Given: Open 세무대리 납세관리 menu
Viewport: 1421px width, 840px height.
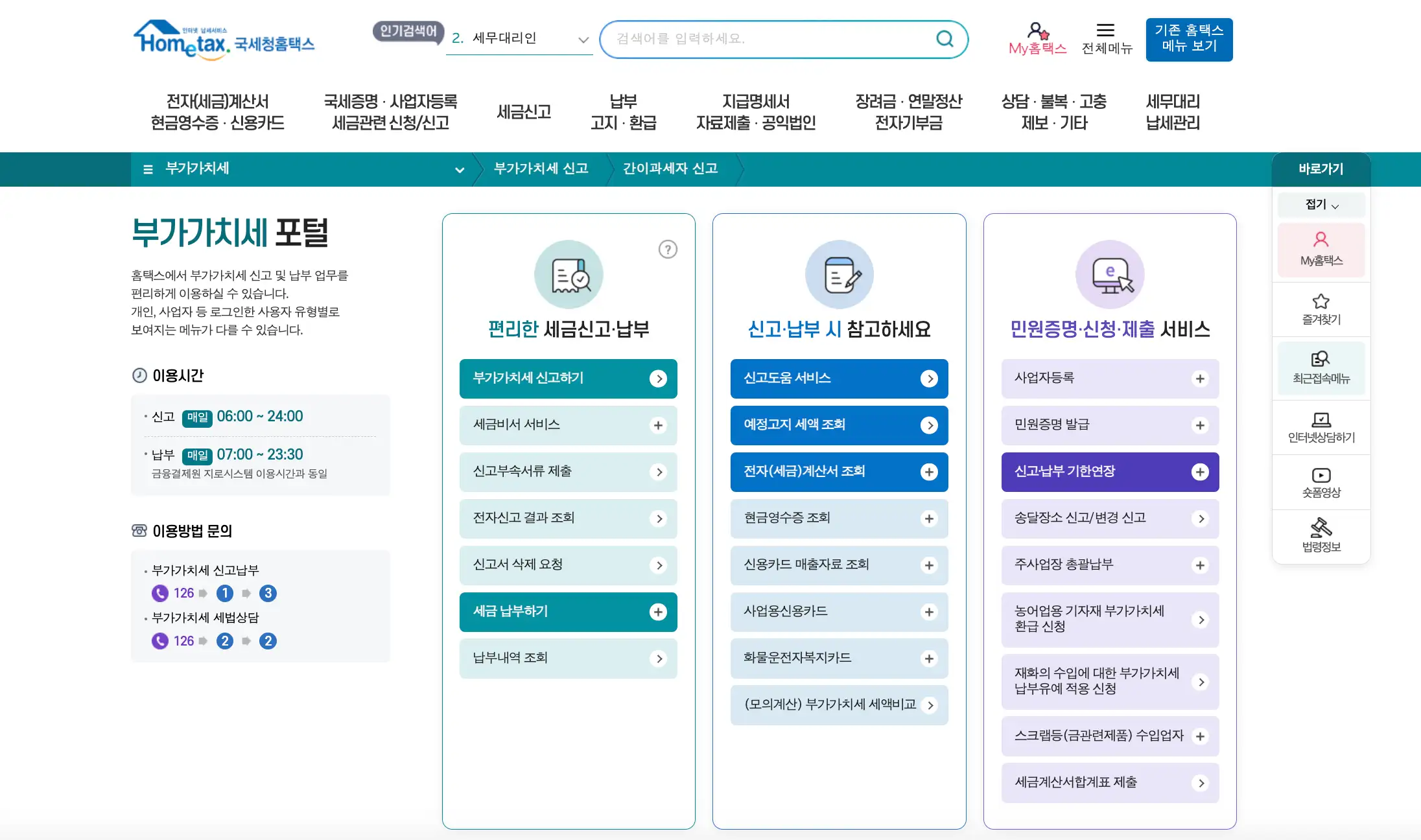Looking at the screenshot, I should [1173, 112].
